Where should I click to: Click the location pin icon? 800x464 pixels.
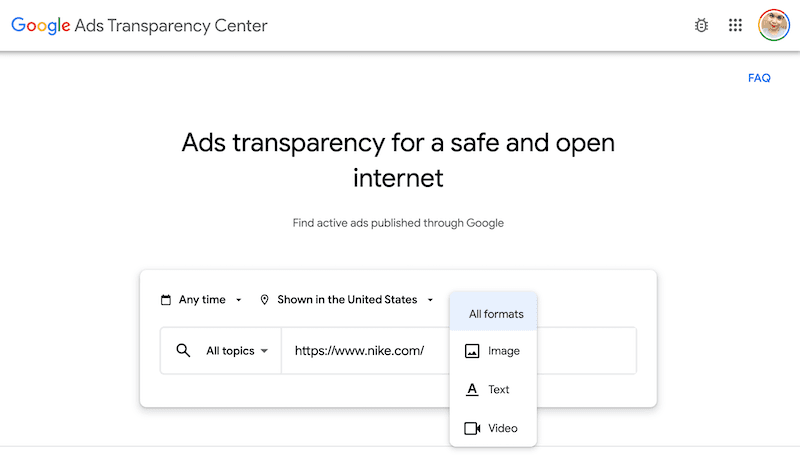(265, 299)
